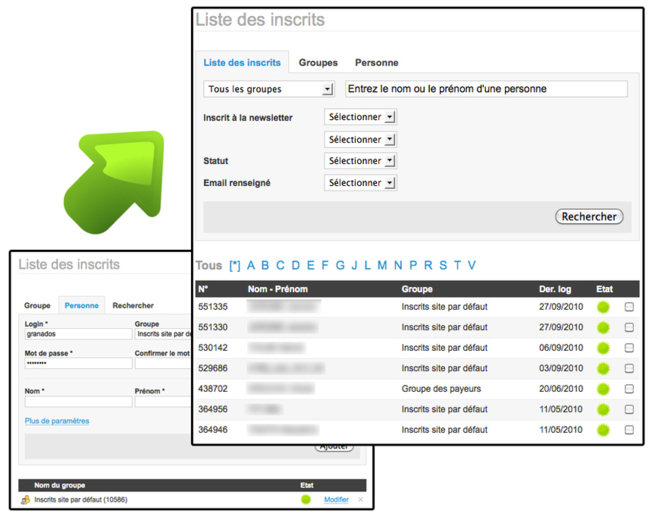Image resolution: width=652 pixels, height=517 pixels.
Task: Expand the Inscrit à la newsletter selector
Action: (x=361, y=117)
